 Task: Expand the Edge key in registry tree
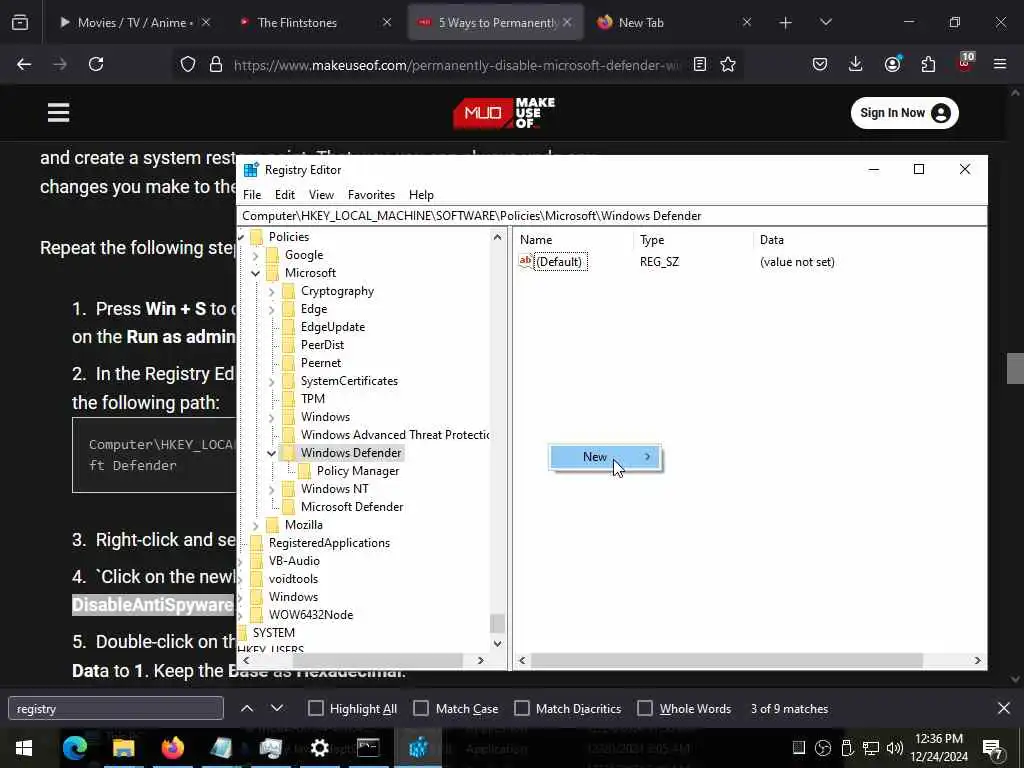pyautogui.click(x=272, y=309)
